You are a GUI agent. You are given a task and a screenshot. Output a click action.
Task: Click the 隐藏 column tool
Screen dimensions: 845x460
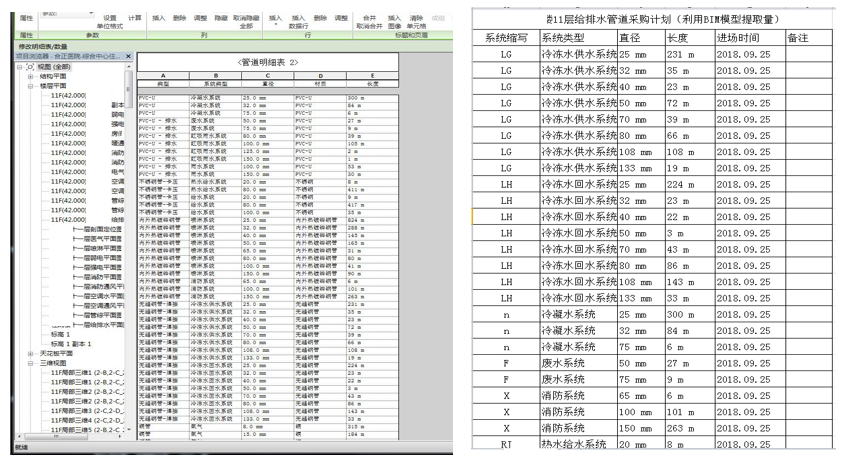click(x=221, y=18)
